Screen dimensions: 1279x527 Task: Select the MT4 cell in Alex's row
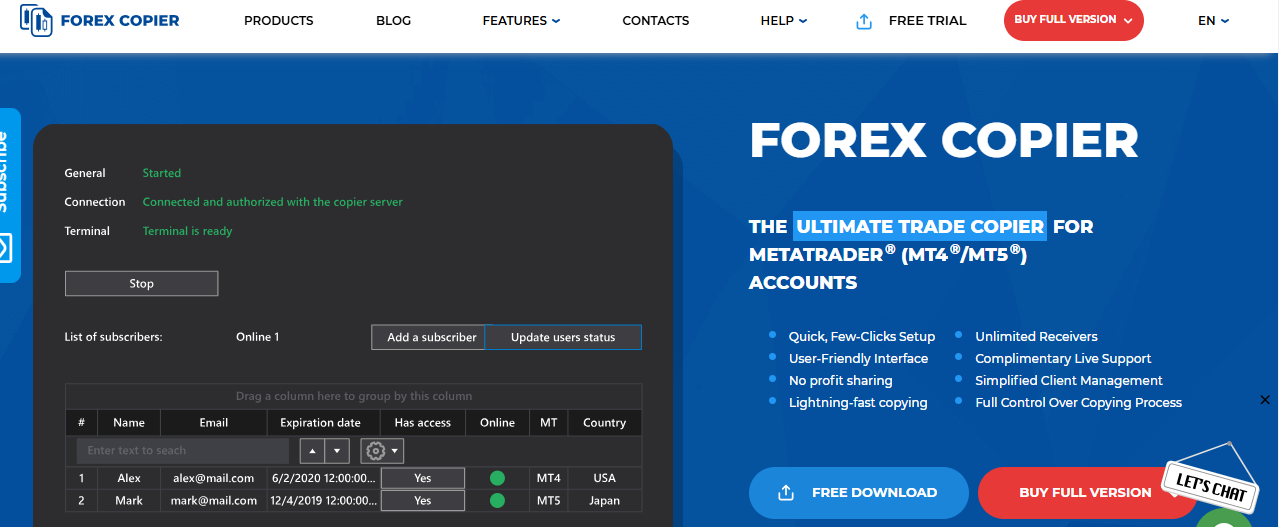coord(549,478)
